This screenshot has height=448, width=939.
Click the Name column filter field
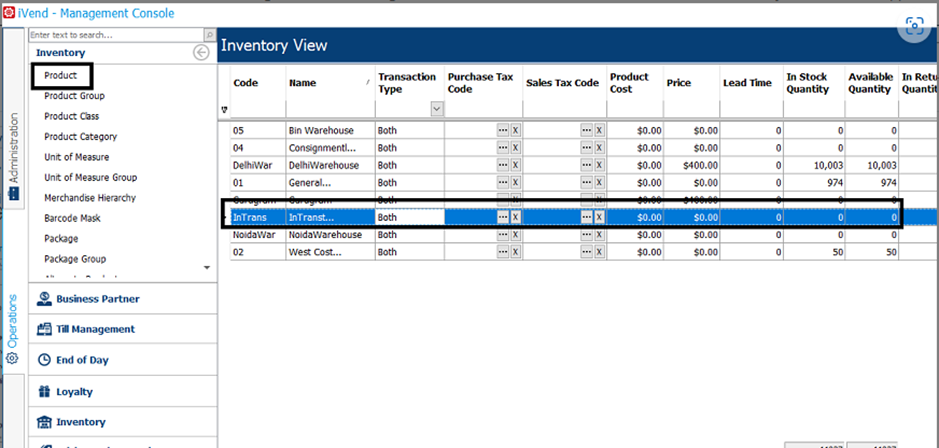(x=331, y=109)
